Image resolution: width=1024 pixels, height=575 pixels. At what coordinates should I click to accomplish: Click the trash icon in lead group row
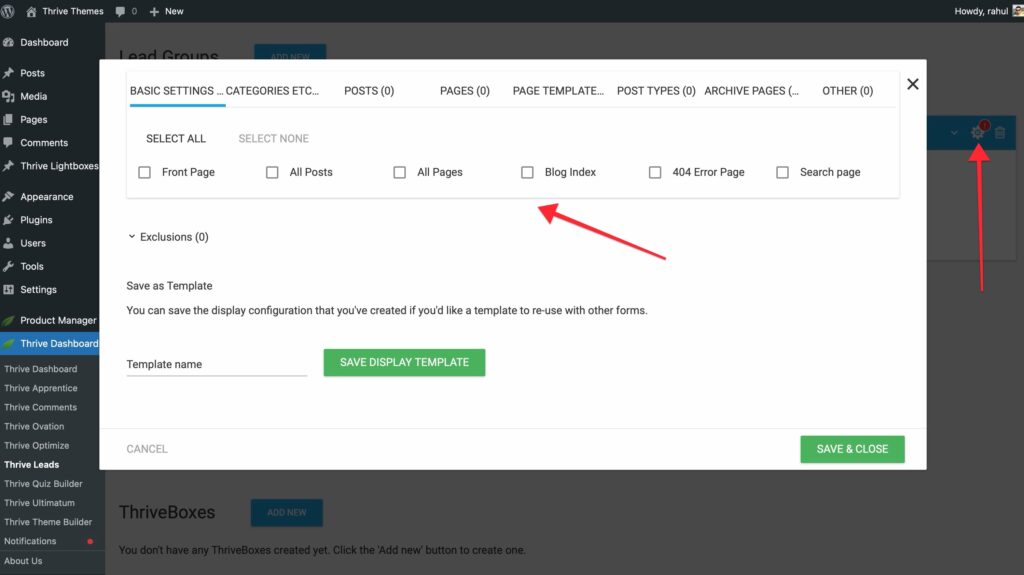coord(999,133)
